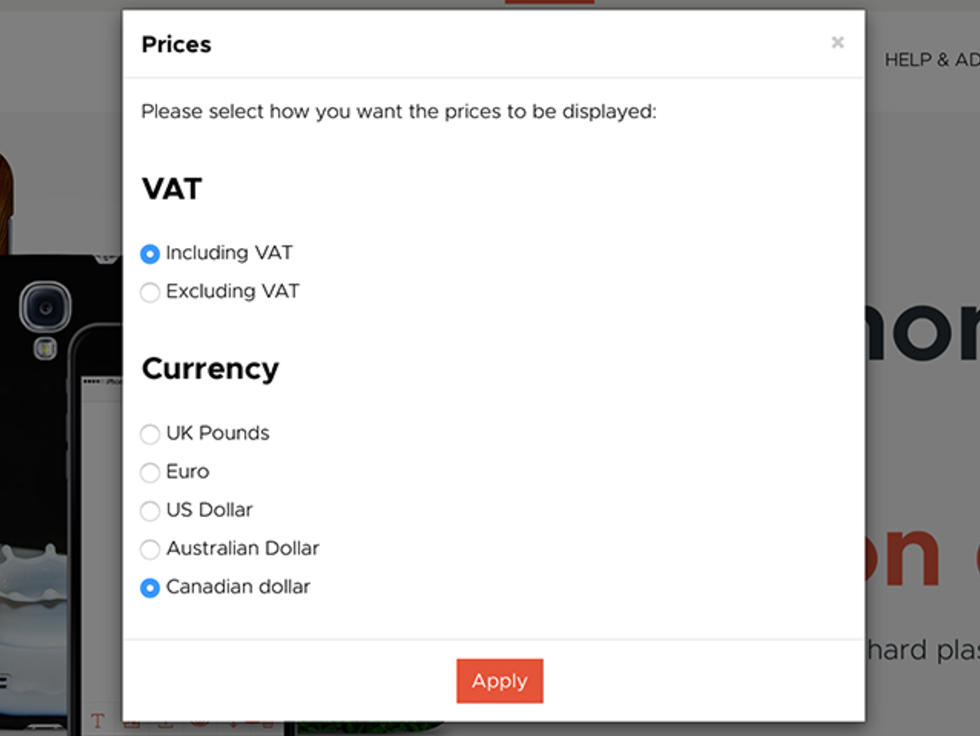
Task: Open the HELP & ADVICE menu
Action: tap(932, 60)
